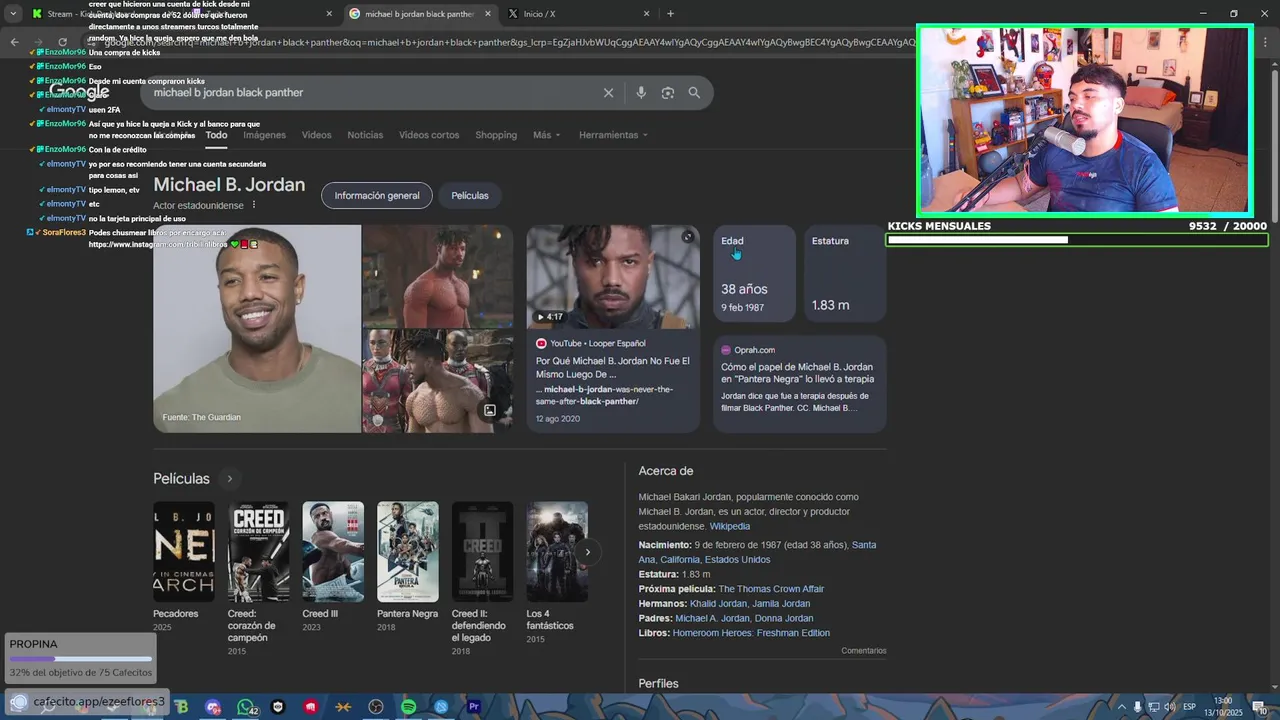Viewport: 1280px width, 720px height.
Task: Click the Propina goal progress bar
Action: click(81, 659)
